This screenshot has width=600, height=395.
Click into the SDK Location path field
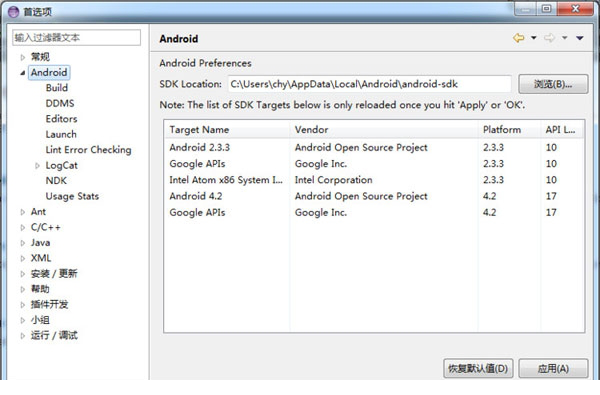(x=370, y=84)
